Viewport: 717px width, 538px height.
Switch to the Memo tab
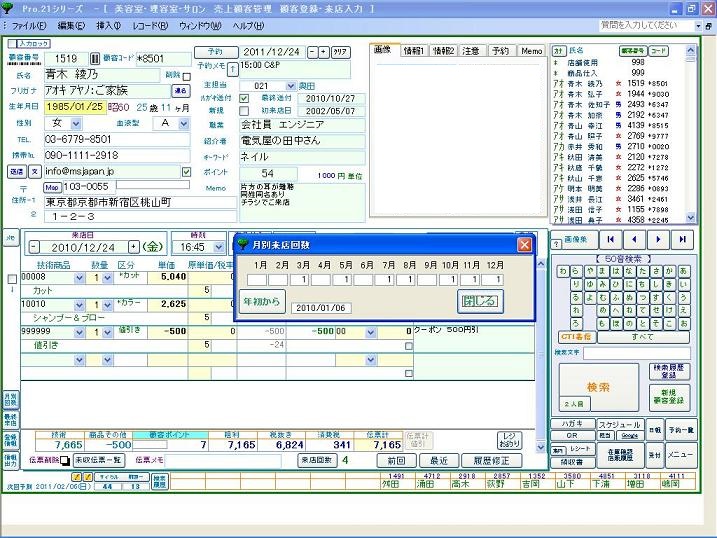pos(531,50)
